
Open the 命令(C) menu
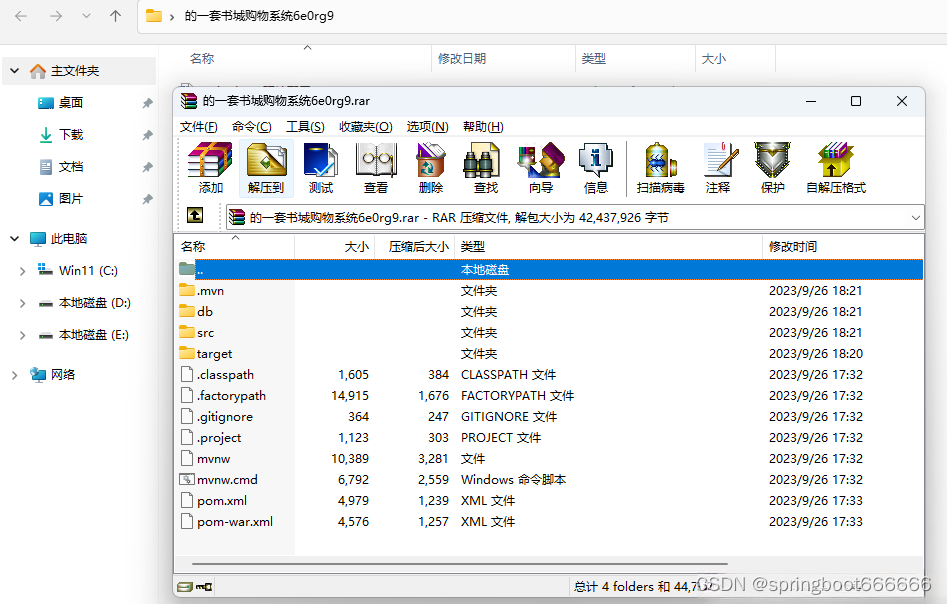coord(252,127)
